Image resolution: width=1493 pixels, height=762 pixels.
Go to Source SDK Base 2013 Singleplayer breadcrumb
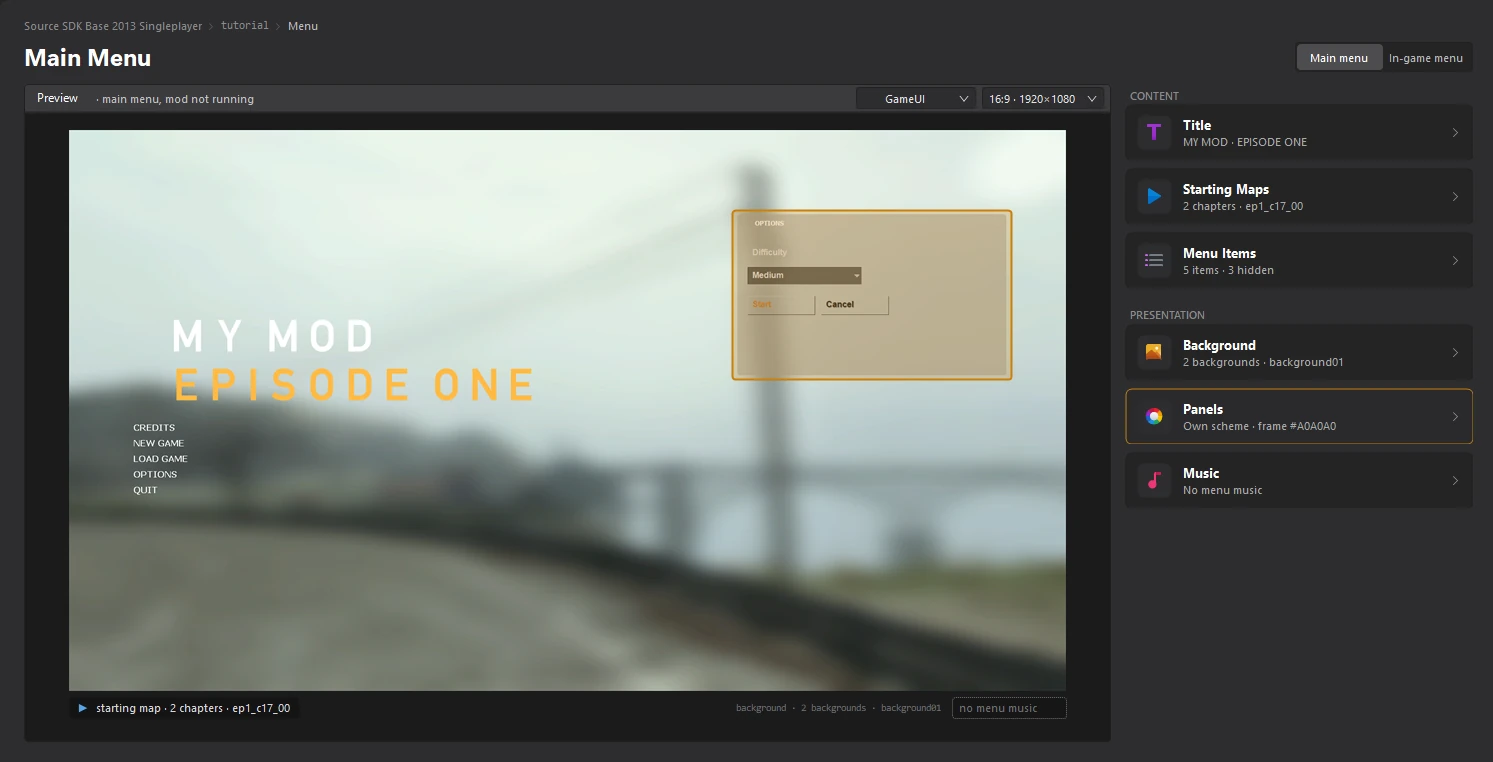(x=114, y=26)
